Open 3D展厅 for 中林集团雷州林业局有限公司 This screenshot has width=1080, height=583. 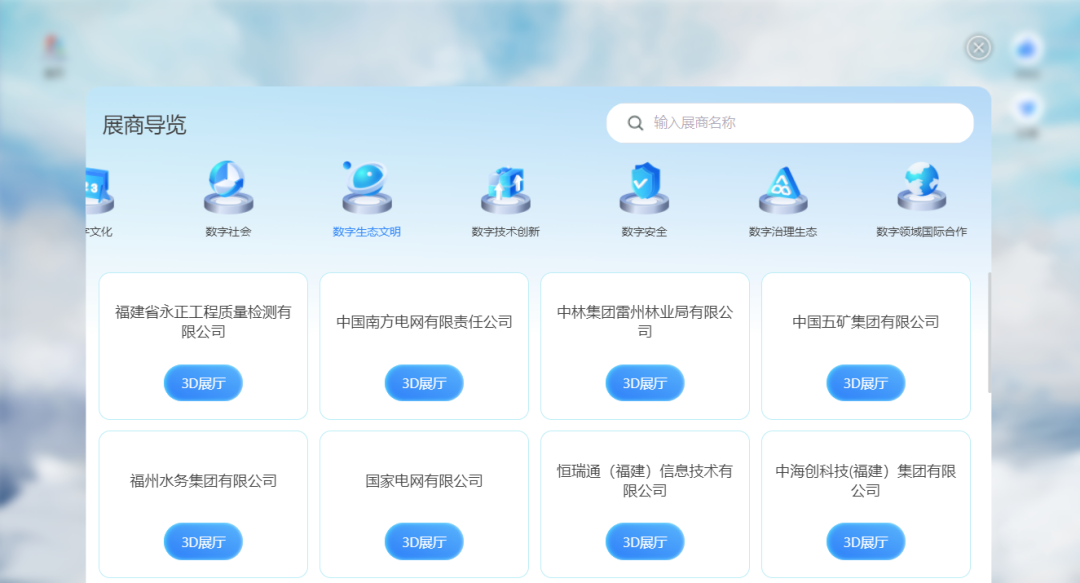[x=645, y=382]
